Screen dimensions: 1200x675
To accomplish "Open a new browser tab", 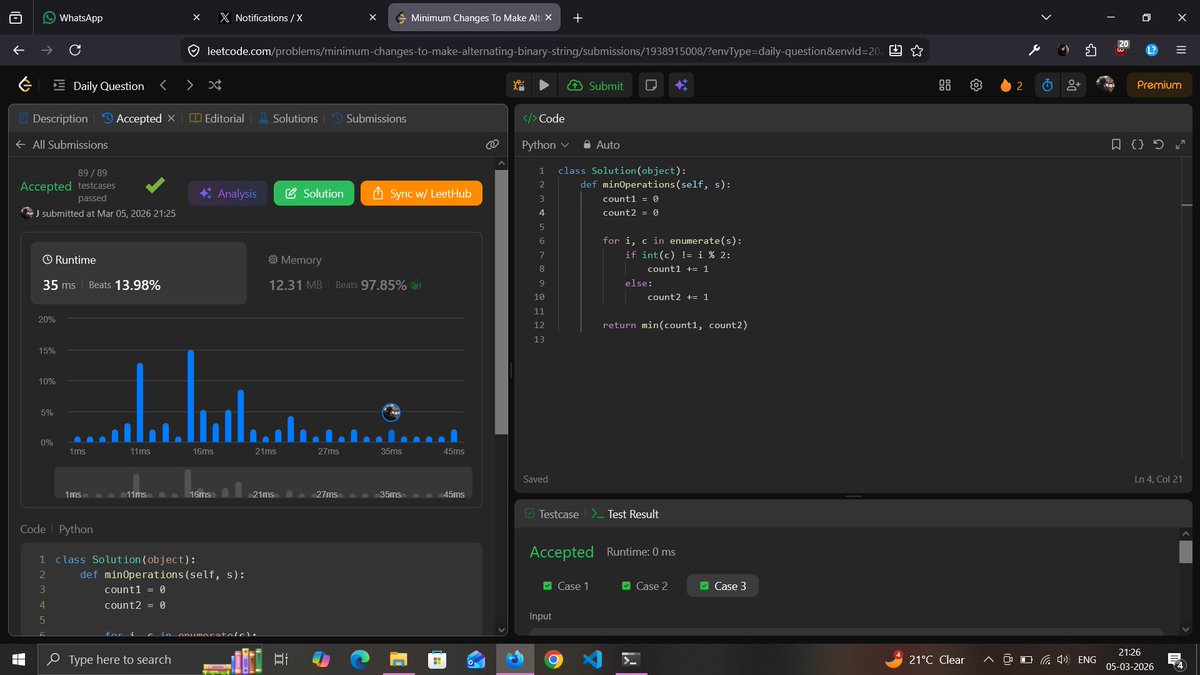I will [578, 18].
